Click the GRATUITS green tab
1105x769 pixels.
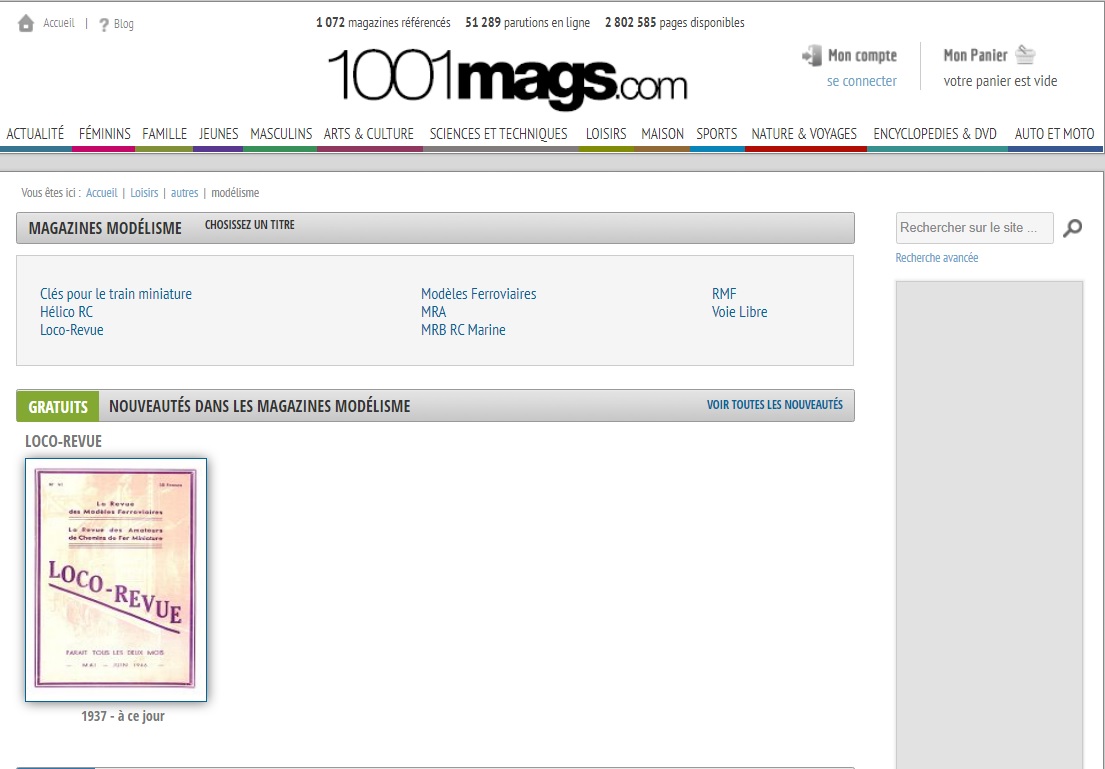(58, 406)
